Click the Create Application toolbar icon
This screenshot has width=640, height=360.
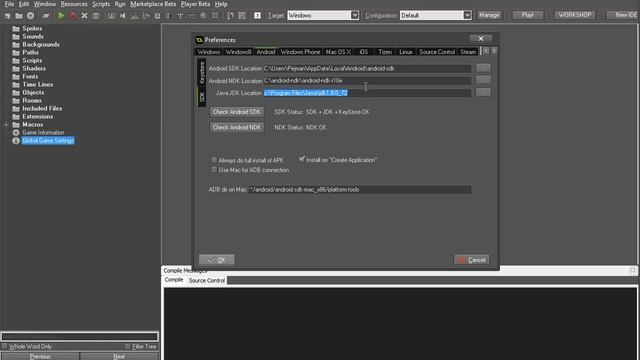46,16
